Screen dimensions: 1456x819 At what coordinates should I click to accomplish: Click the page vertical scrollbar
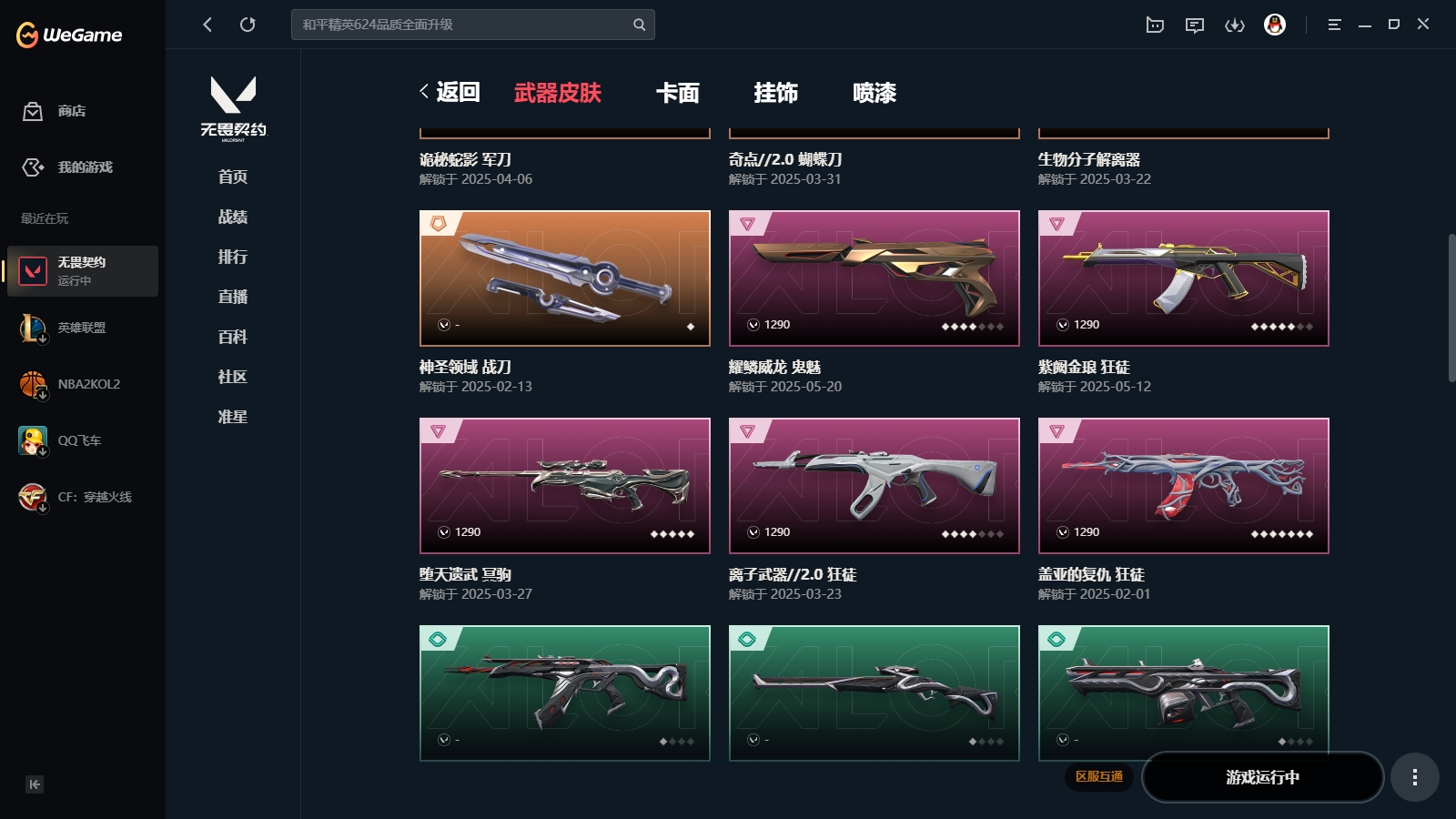tap(1451, 308)
